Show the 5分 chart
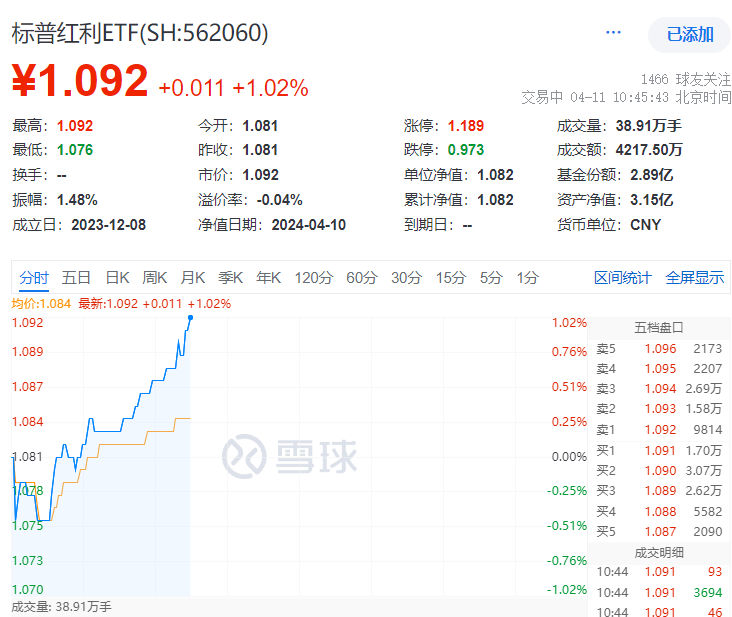The image size is (732, 617). [x=491, y=278]
